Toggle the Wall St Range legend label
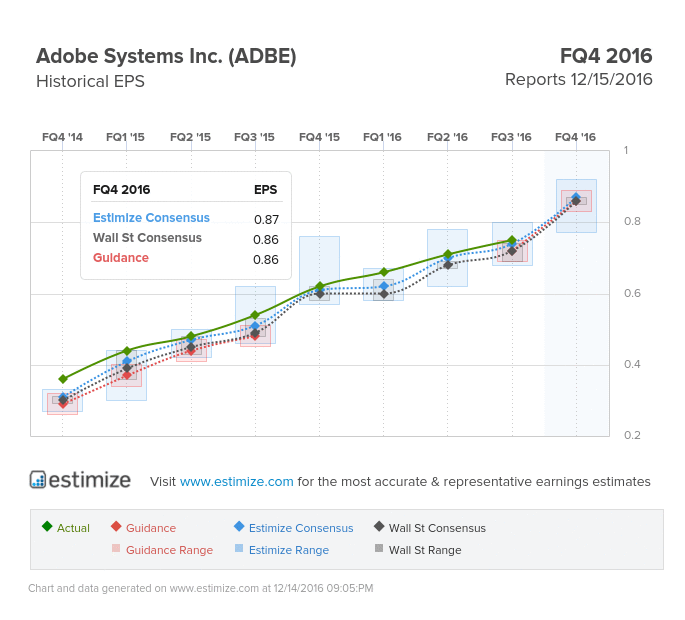Image resolution: width=685 pixels, height=620 pixels. click(425, 550)
